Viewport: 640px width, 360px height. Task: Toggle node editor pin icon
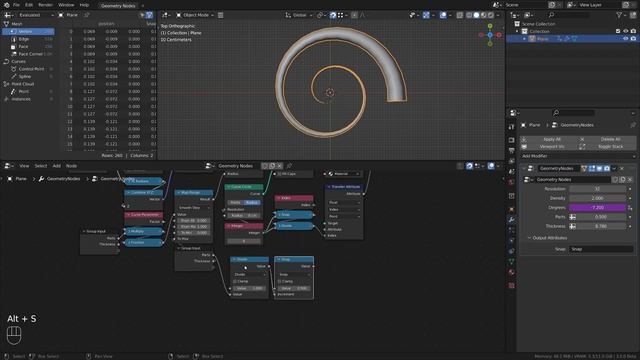pos(289,166)
